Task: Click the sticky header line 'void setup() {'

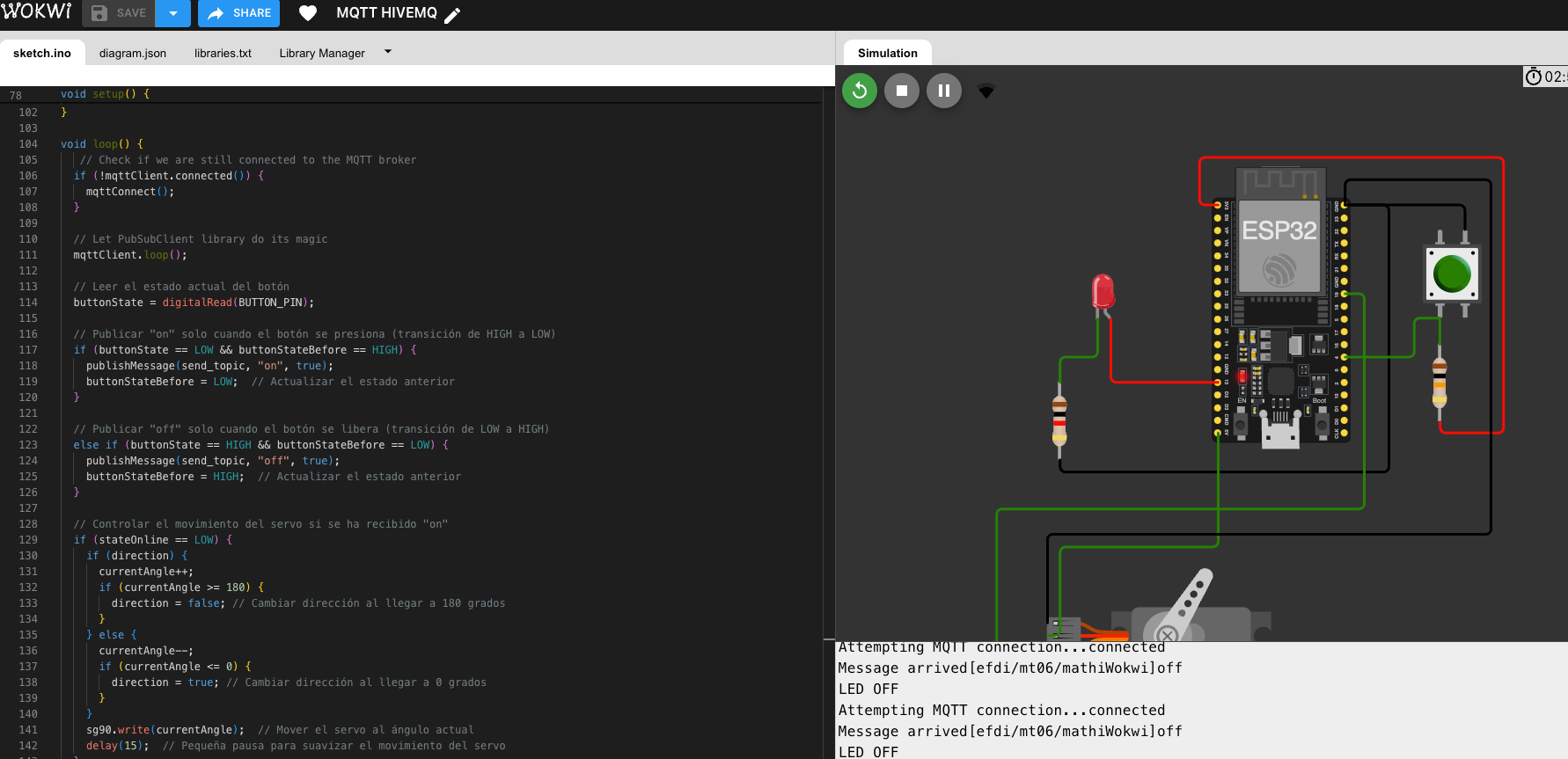Action: [105, 94]
